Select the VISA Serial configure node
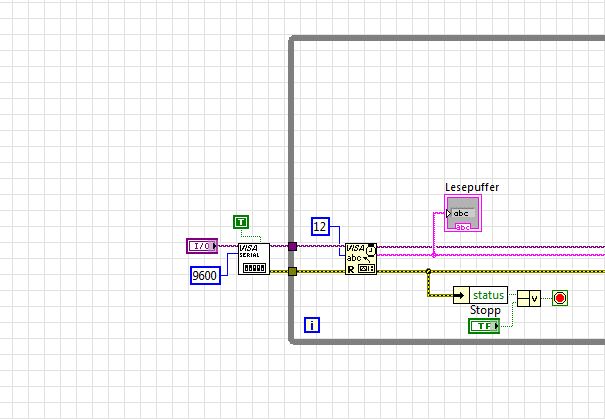 coord(253,259)
